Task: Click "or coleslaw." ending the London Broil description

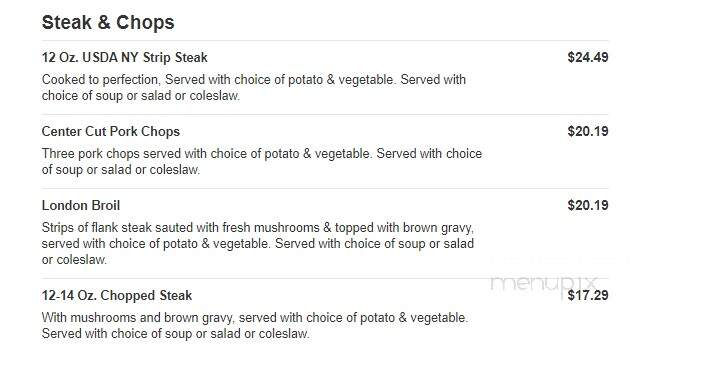Action: coord(74,260)
